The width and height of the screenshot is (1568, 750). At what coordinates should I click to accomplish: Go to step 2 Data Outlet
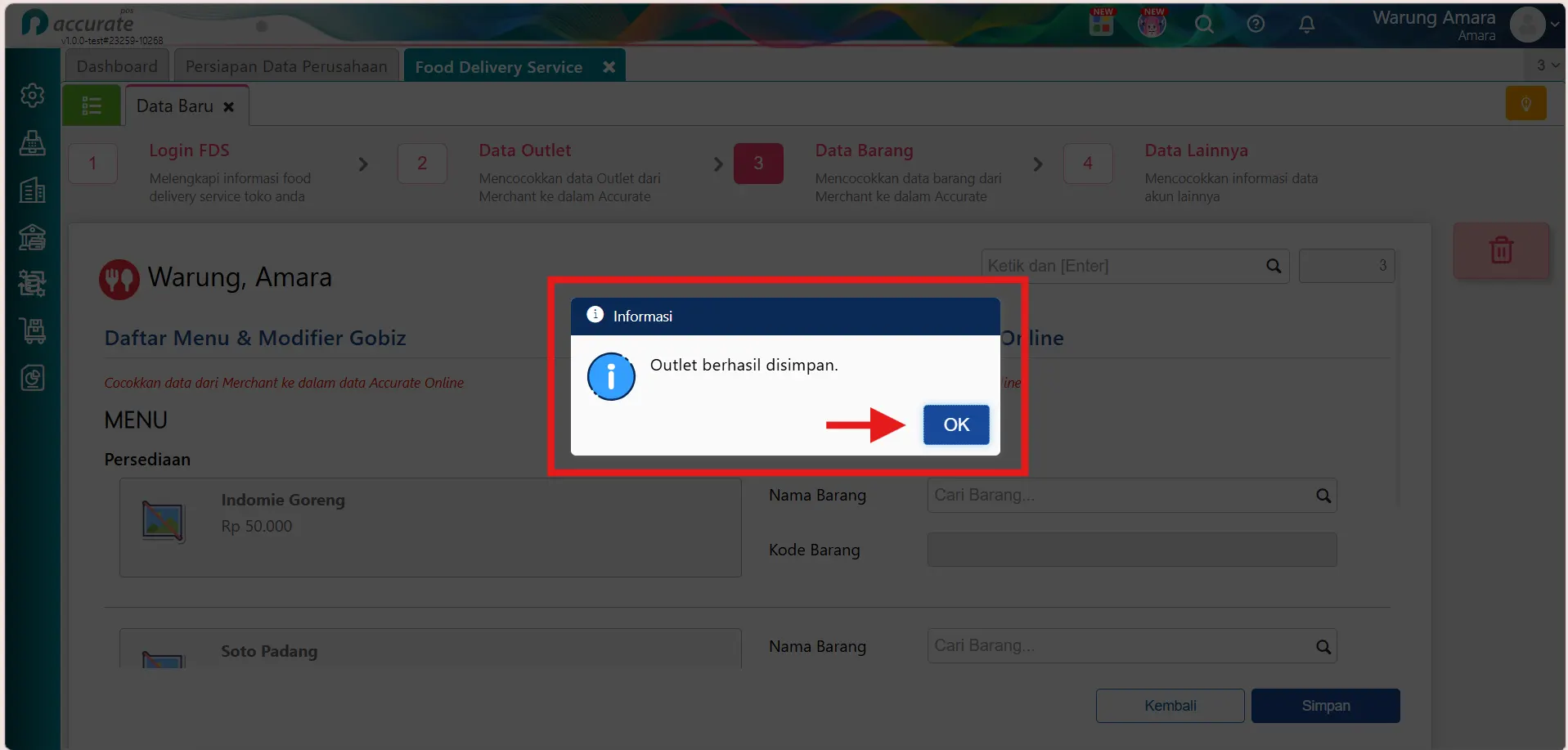click(x=422, y=164)
